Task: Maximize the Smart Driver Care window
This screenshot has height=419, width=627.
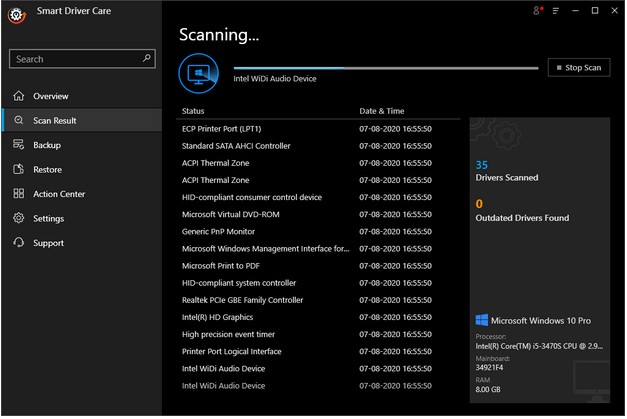Action: [595, 11]
